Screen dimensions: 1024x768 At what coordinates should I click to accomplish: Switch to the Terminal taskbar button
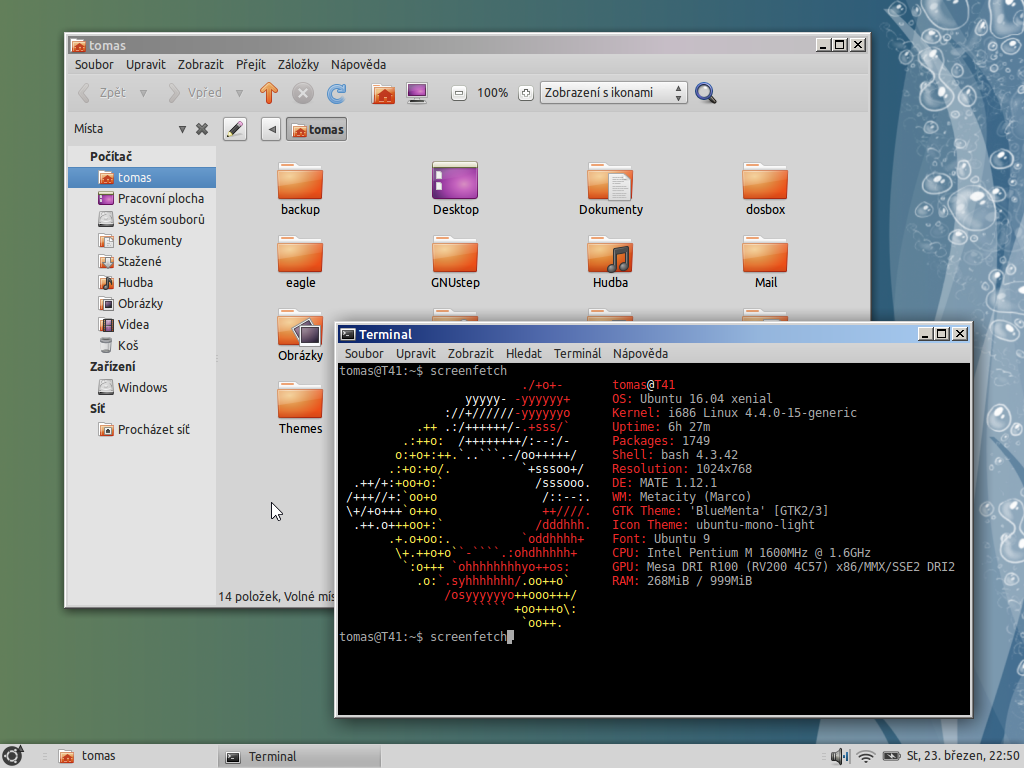coord(300,756)
